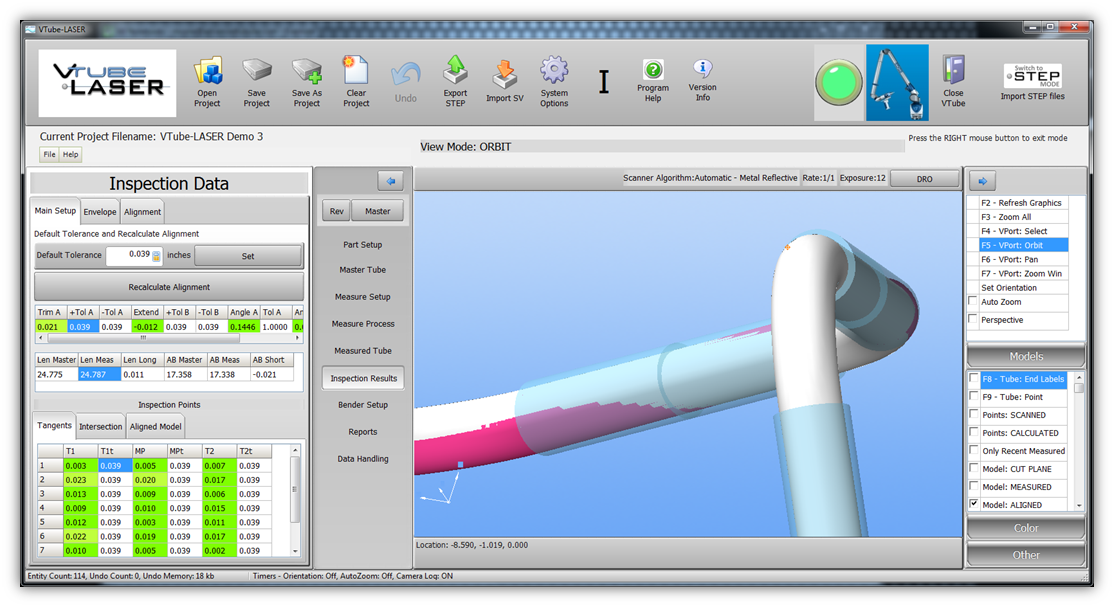Image resolution: width=1114 pixels, height=607 pixels.
Task: Toggle the Perspective checkbox
Action: 973,320
